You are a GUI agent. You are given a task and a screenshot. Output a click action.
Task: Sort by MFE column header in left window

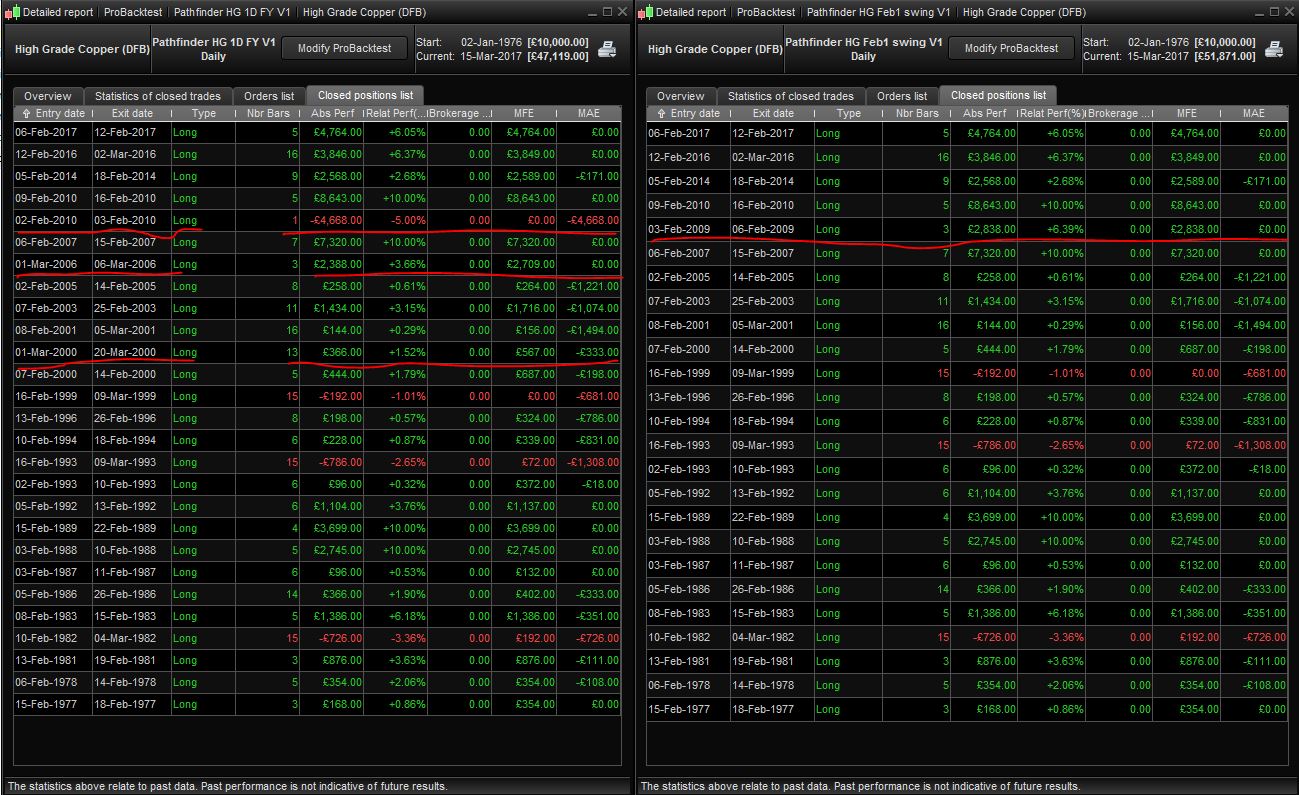[524, 113]
